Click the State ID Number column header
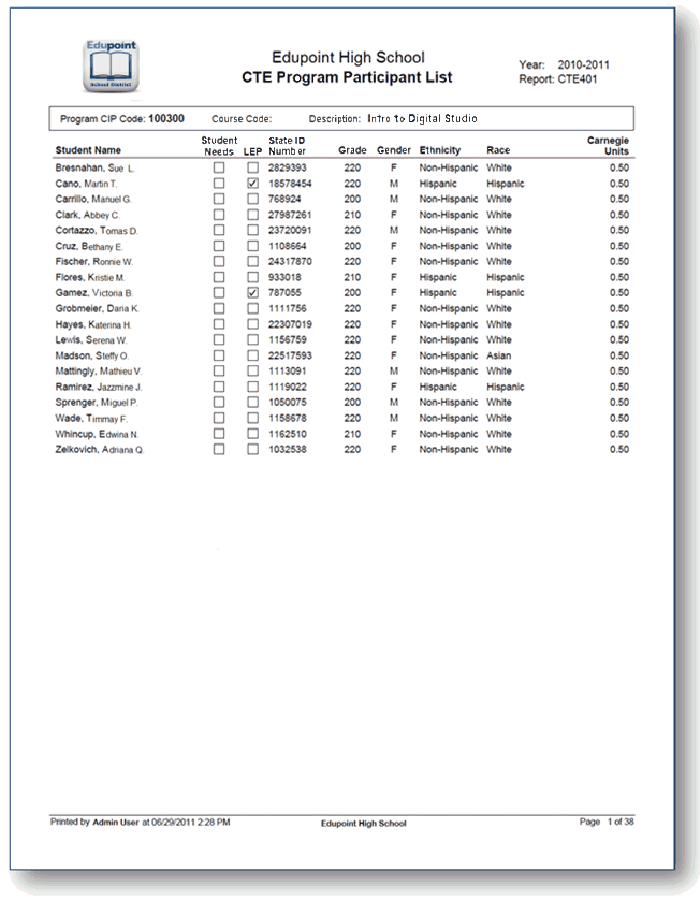Screen dimensions: 700x901 coord(287,145)
